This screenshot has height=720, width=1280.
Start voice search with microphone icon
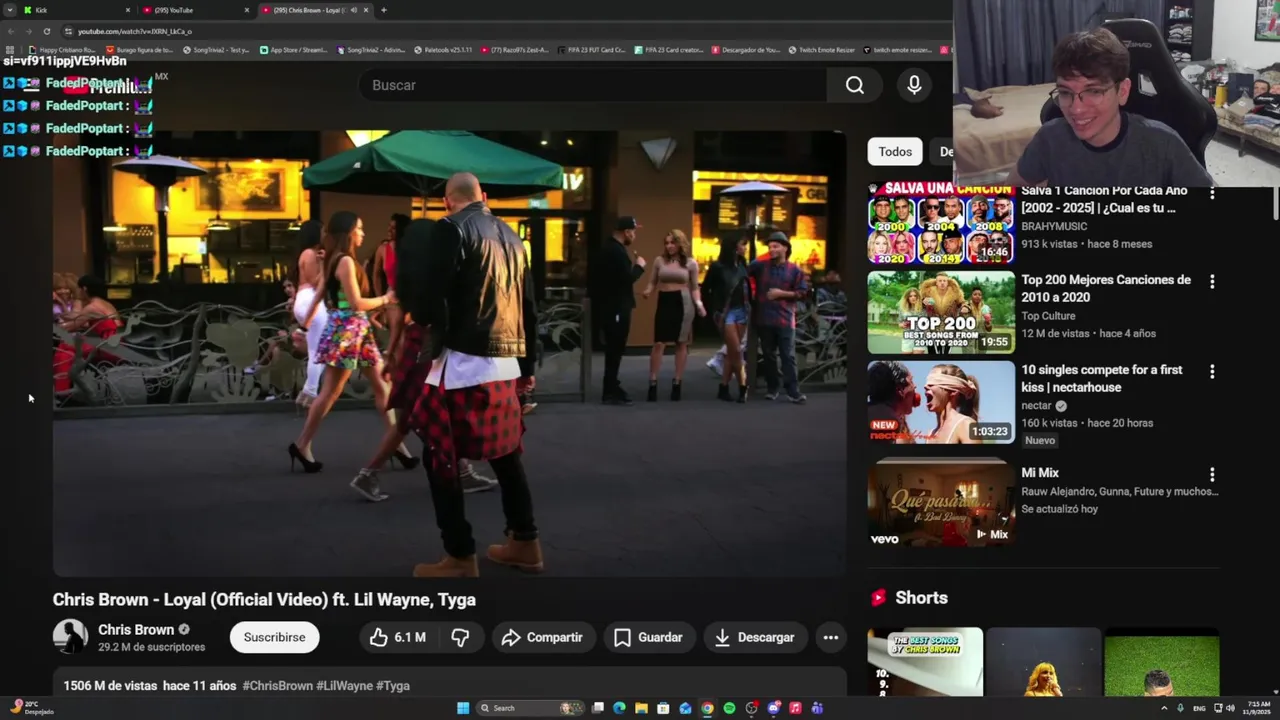(914, 85)
